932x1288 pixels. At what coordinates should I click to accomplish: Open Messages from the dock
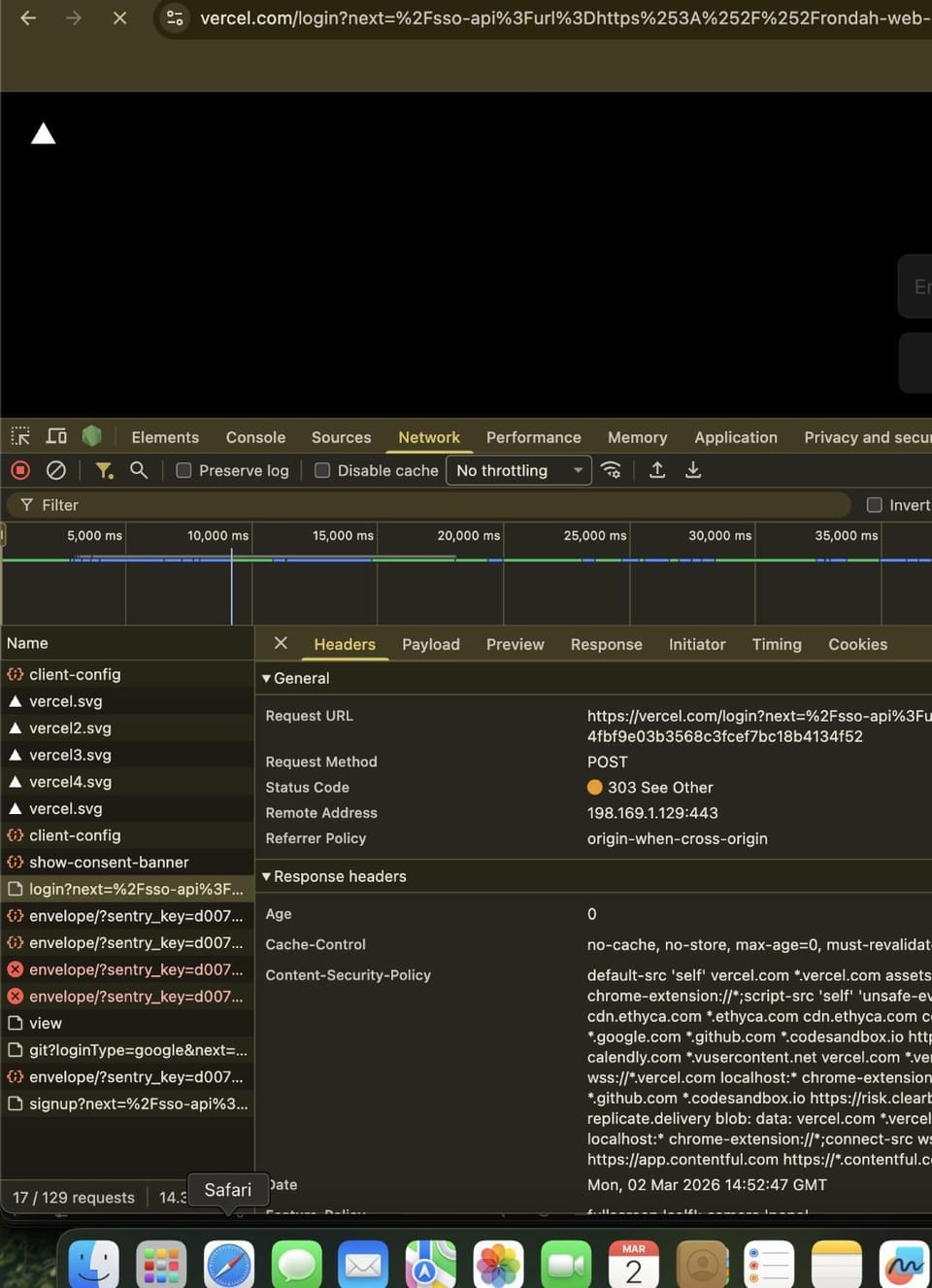[296, 1264]
